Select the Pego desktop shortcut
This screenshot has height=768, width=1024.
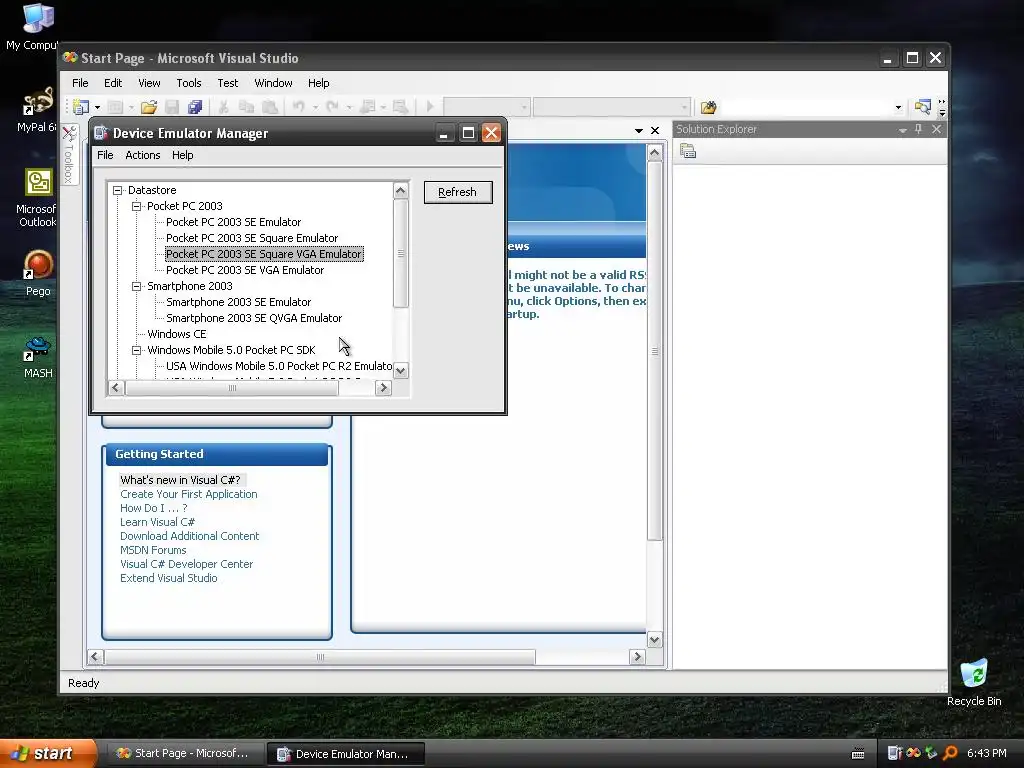click(38, 273)
